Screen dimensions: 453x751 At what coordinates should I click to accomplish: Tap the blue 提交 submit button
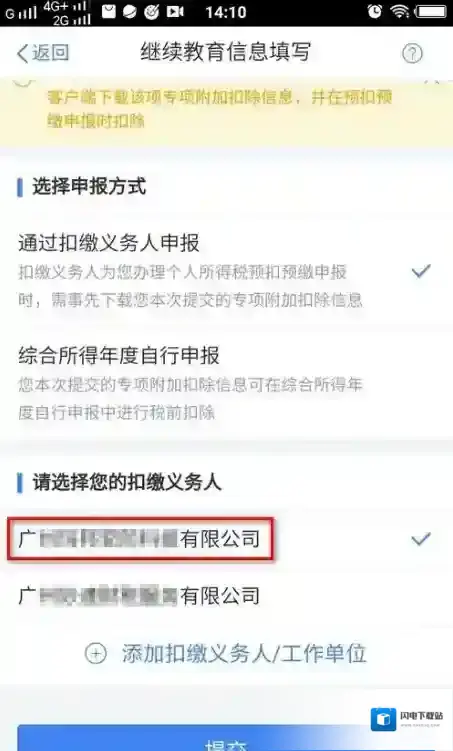tap(226, 739)
